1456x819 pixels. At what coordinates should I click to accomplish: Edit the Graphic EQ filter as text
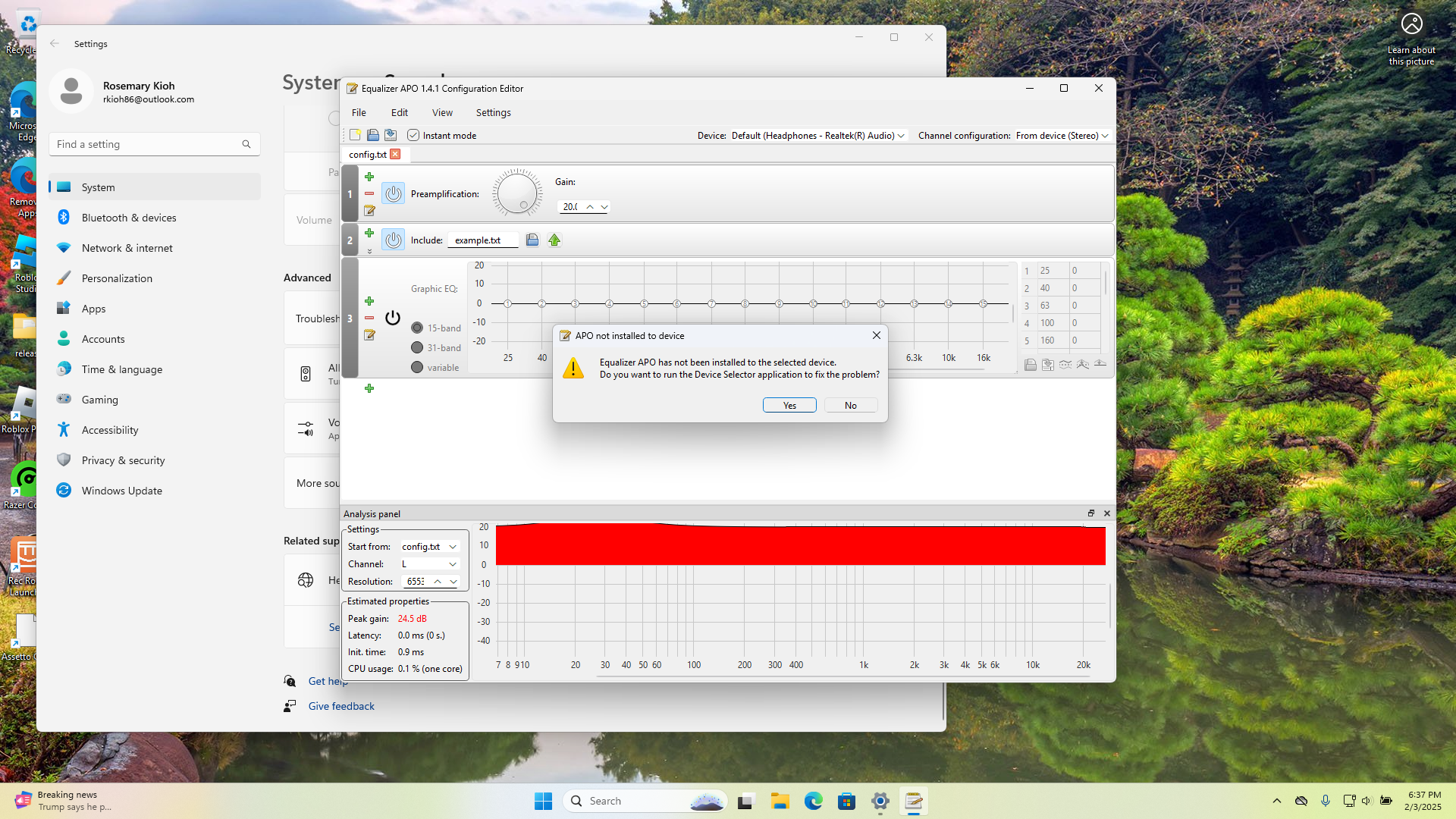point(369,334)
